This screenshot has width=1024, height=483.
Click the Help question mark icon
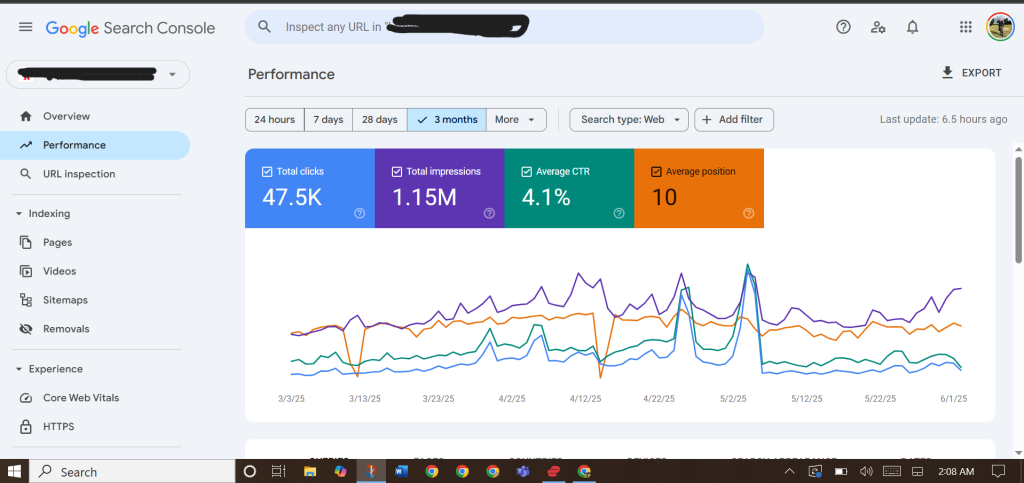tap(843, 27)
